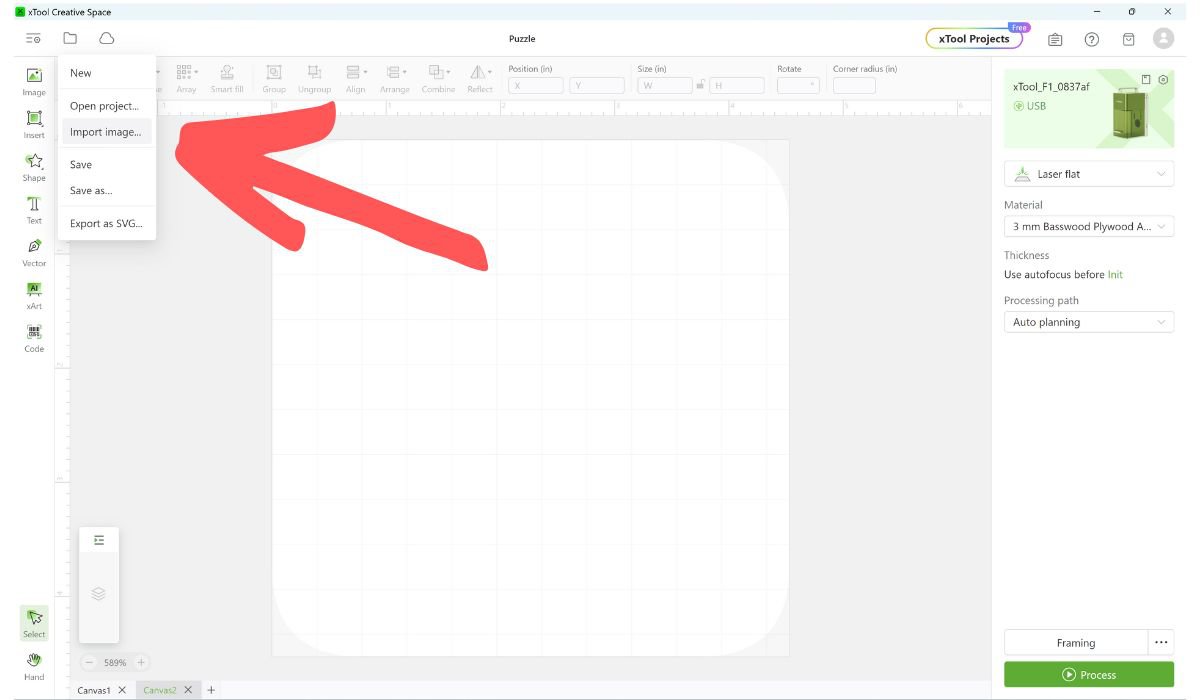Open the Insert tool
Viewport: 1200px width, 700px height.
tap(34, 124)
